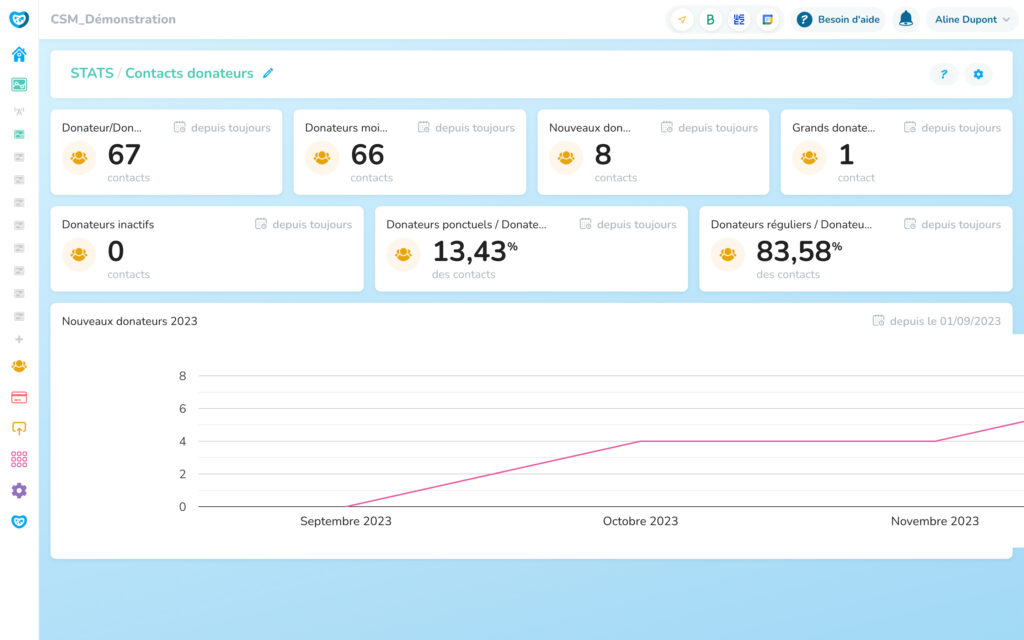
Task: Open the dashboard settings gear button
Action: pyautogui.click(x=978, y=74)
